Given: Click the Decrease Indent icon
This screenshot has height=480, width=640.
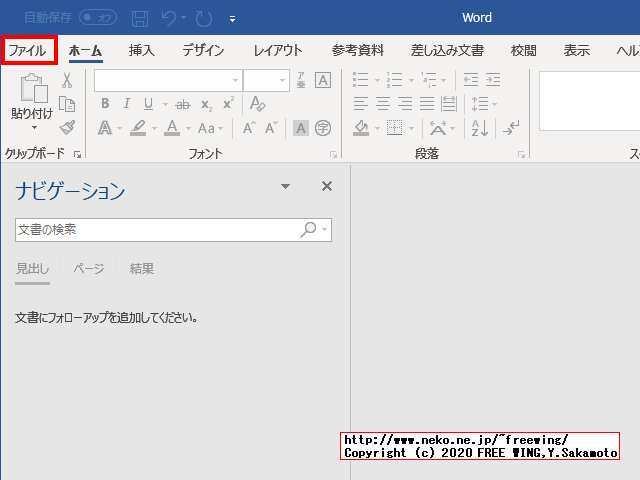Looking at the screenshot, I should coord(471,80).
